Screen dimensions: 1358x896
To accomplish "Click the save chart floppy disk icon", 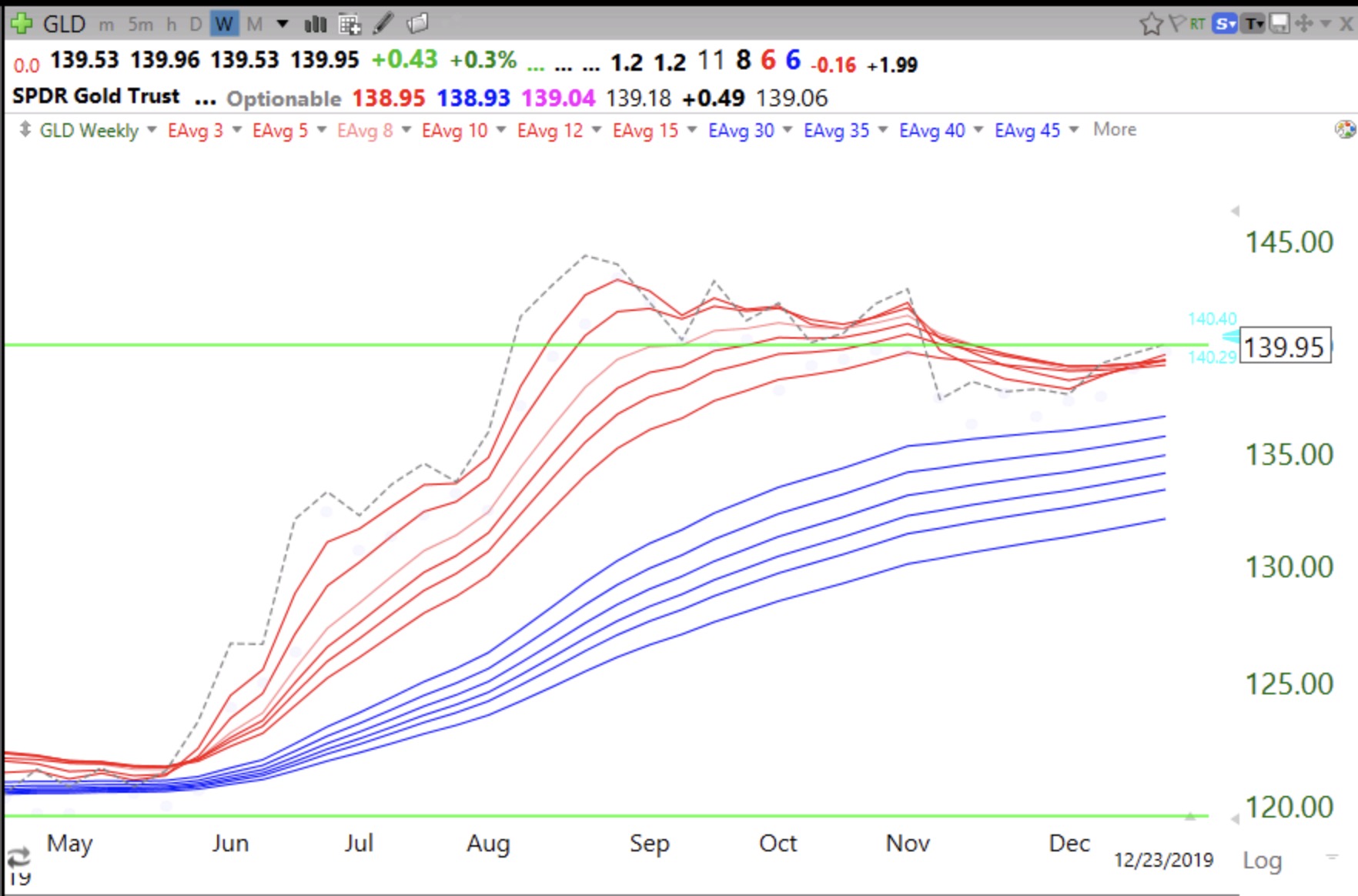I will [1279, 24].
